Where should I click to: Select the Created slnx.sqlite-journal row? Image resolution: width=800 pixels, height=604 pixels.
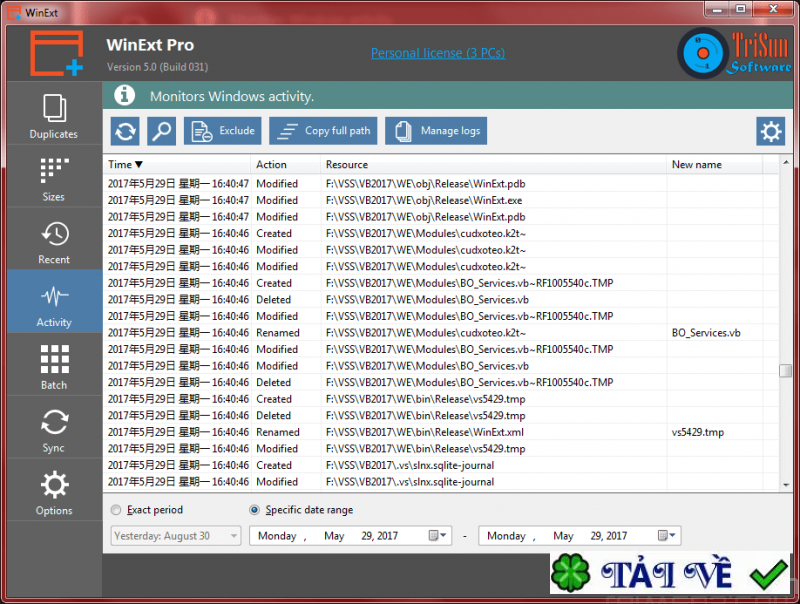[x=441, y=465]
